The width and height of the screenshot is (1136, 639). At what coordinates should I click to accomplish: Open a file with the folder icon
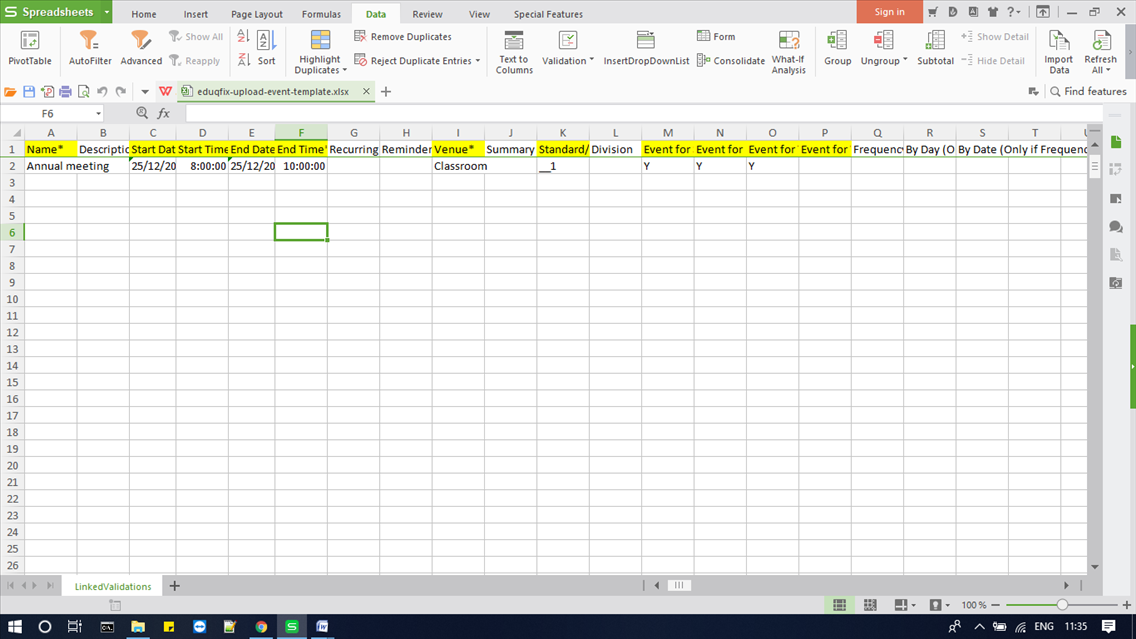tap(10, 91)
